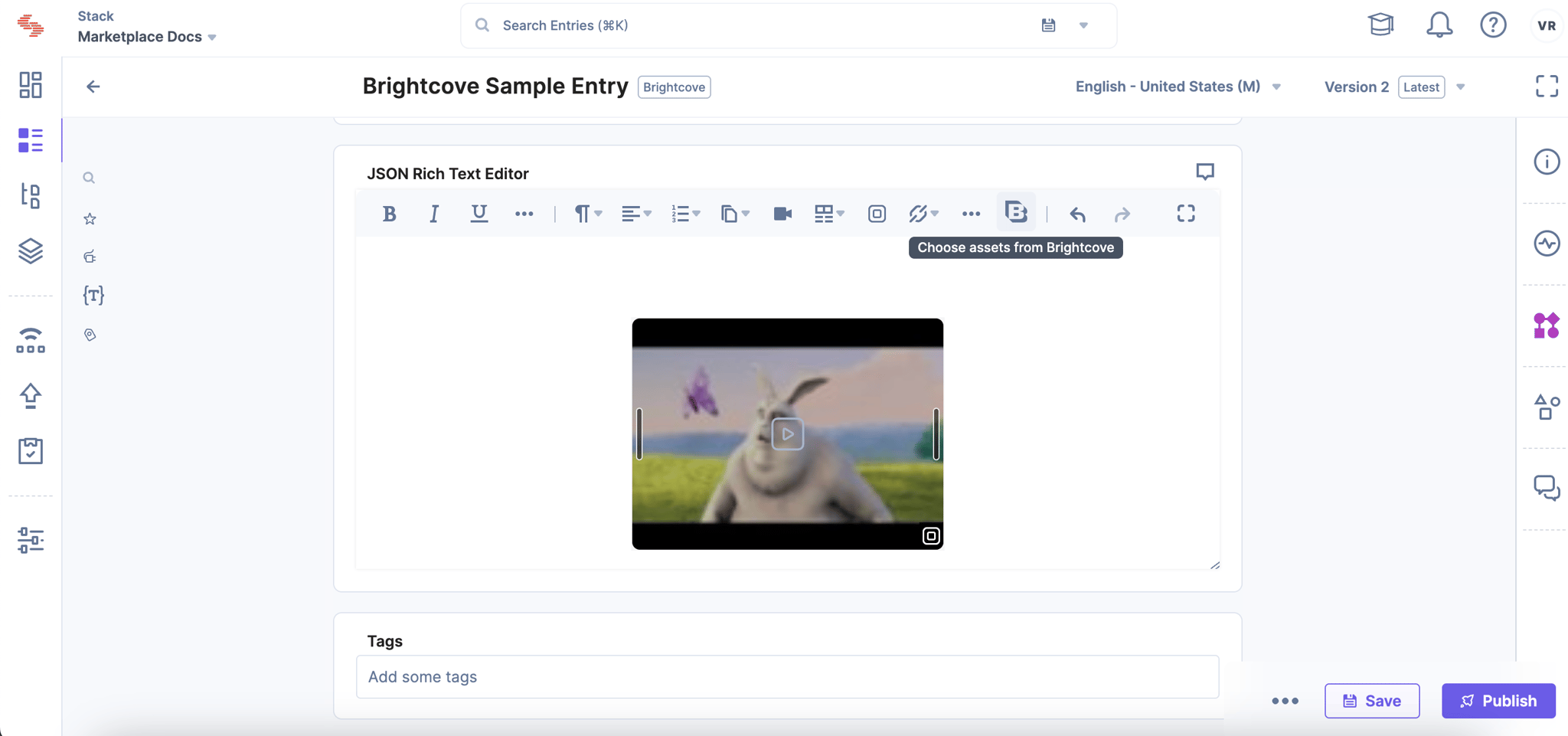The image size is (1568, 736).
Task: Click the small search icon in secondary panel
Action: pyautogui.click(x=89, y=178)
